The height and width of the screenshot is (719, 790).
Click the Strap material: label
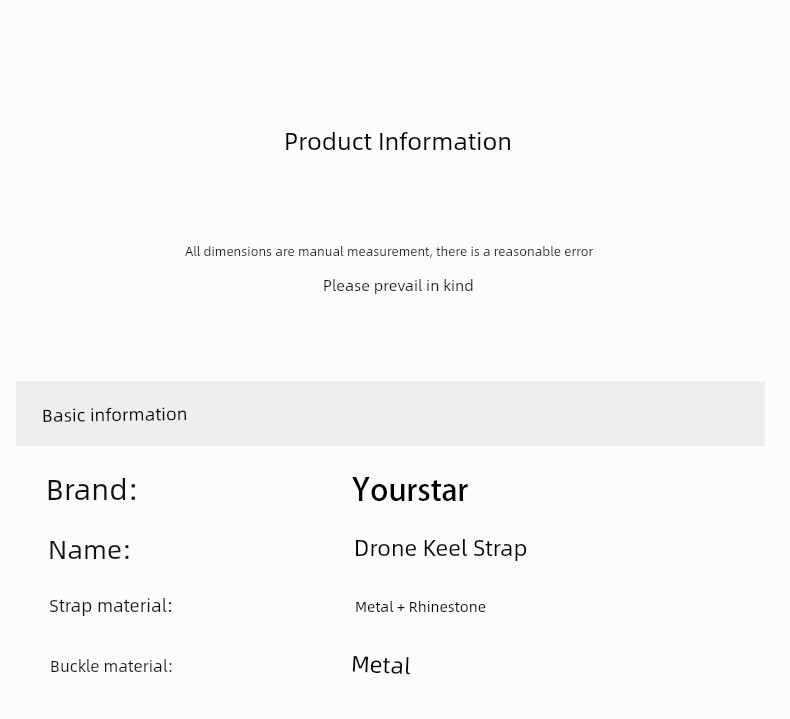click(111, 606)
